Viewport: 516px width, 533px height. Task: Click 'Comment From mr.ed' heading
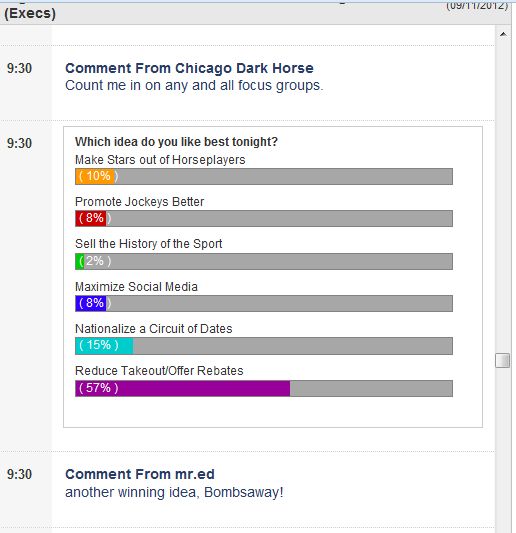(x=140, y=474)
